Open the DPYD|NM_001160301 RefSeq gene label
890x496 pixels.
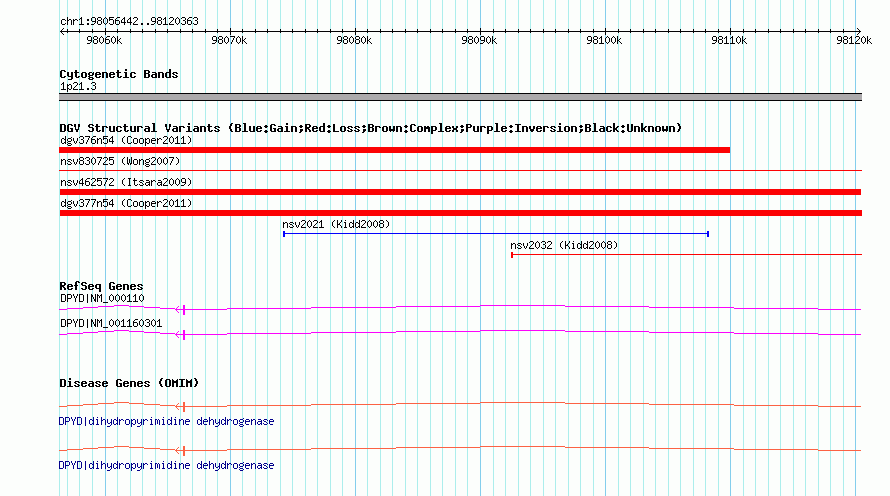[x=111, y=323]
